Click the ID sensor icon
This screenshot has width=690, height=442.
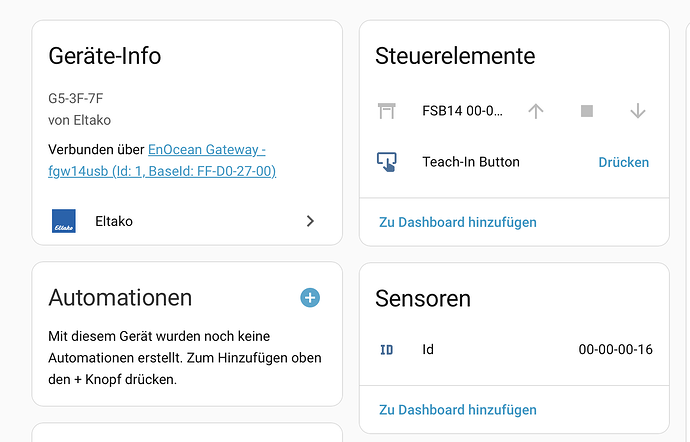(387, 350)
